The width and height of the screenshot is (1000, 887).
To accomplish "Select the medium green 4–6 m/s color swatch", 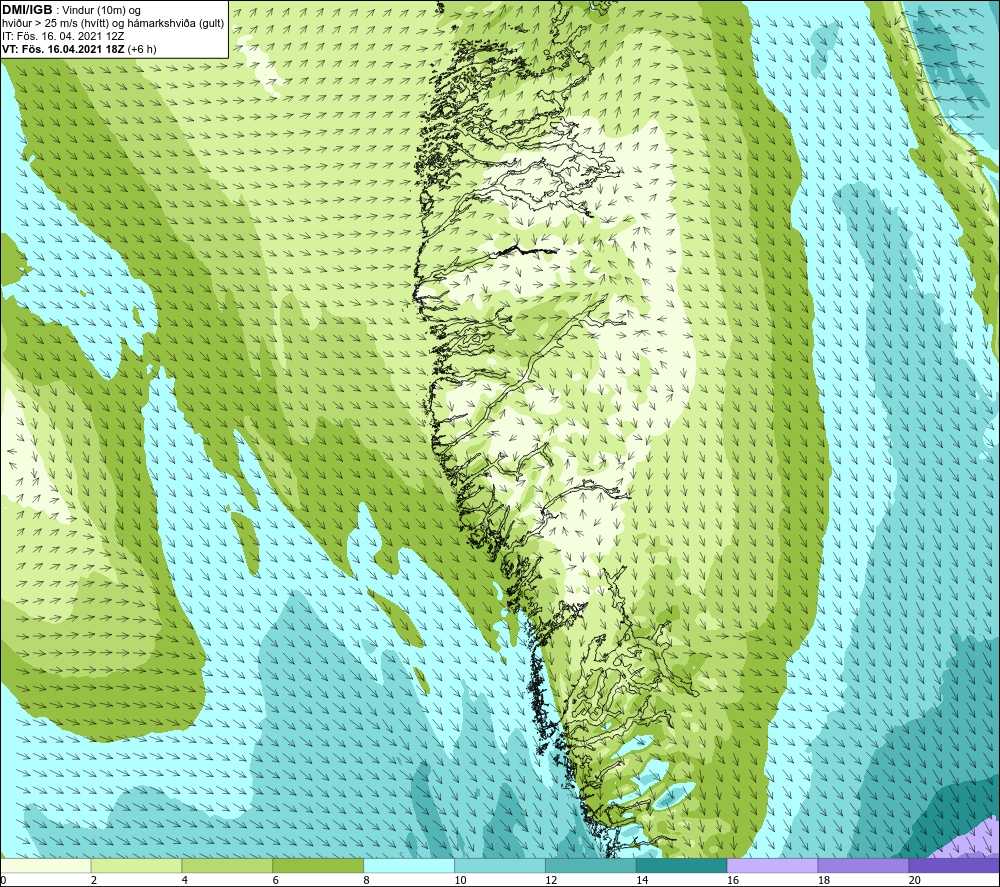I will (227, 865).
